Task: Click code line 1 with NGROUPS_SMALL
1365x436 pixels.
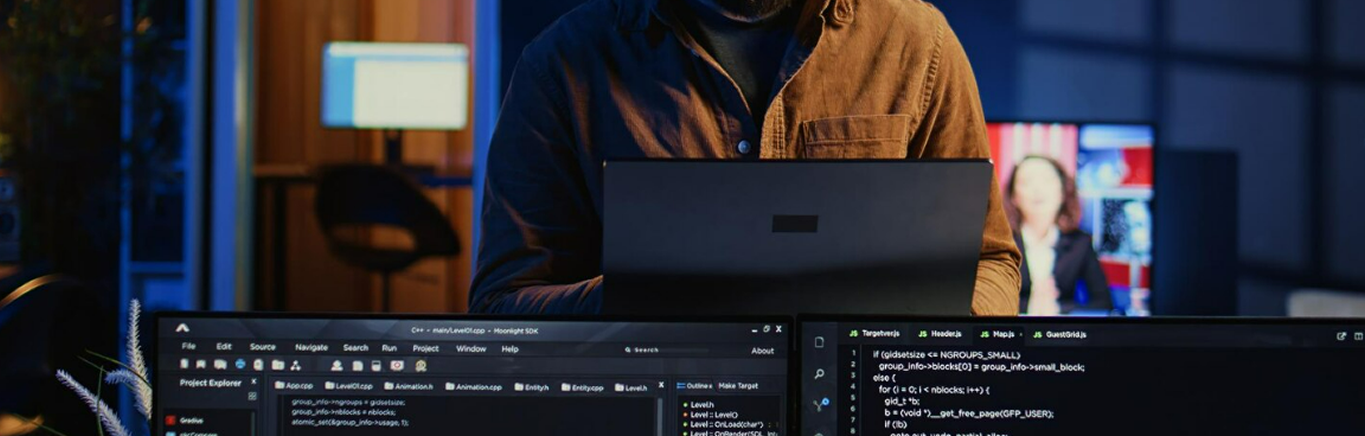Action: point(946,355)
